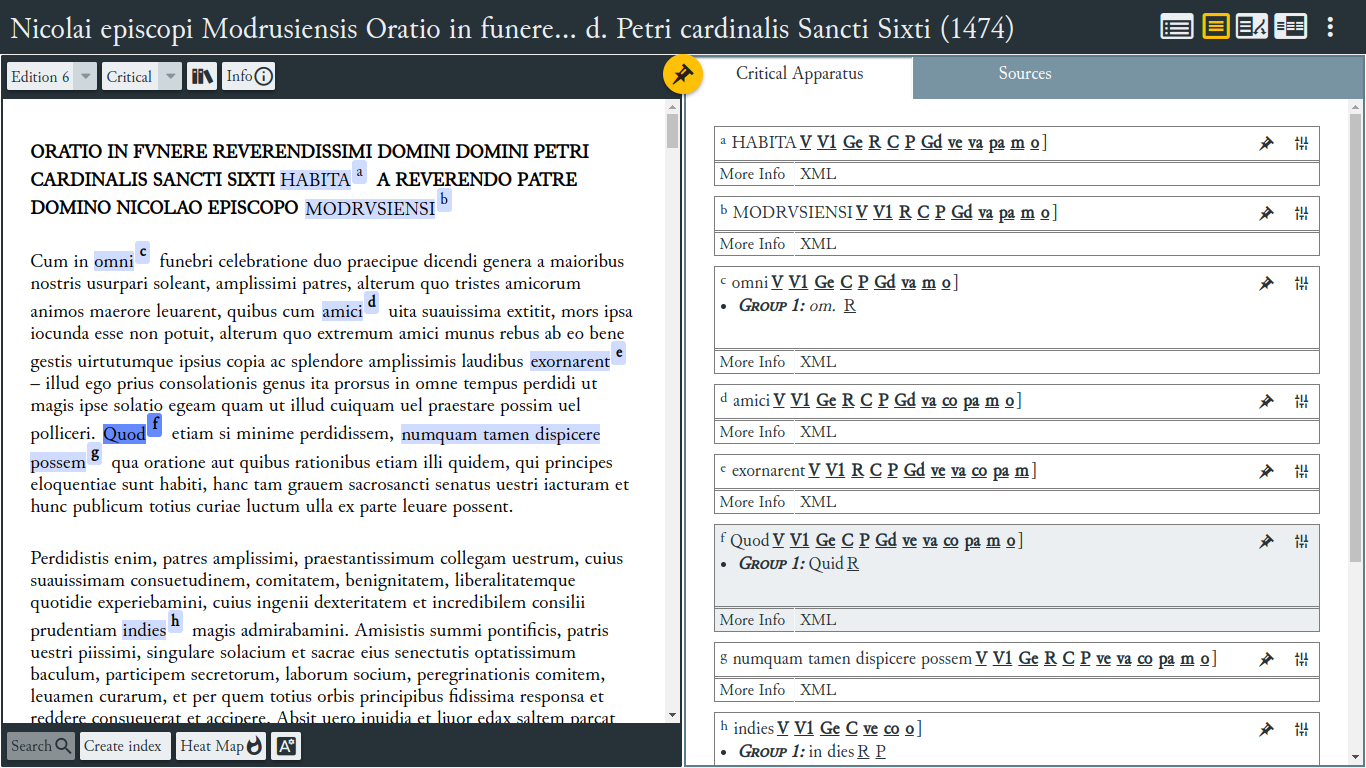Toggle the Heat Map button
The image size is (1366, 768).
(221, 746)
